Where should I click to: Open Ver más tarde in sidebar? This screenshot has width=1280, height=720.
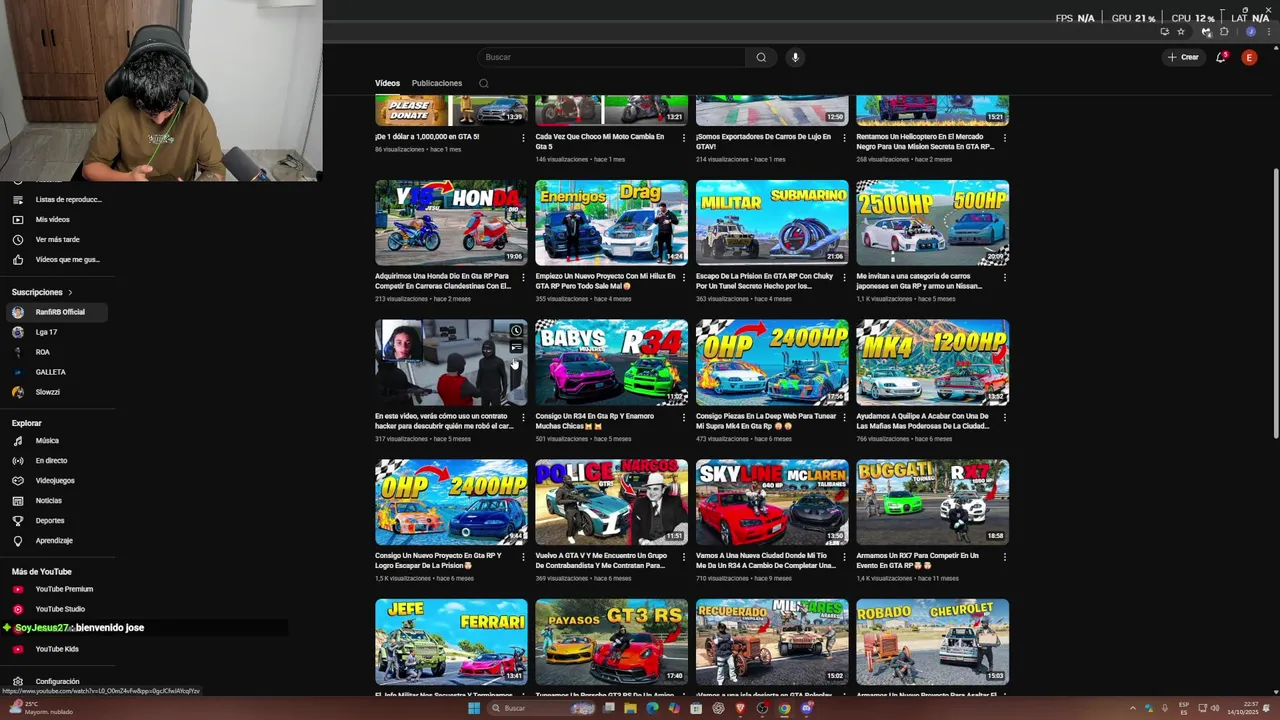pos(57,239)
